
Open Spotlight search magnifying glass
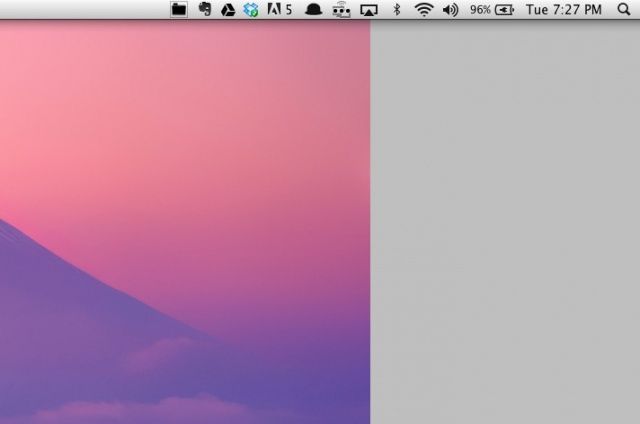(624, 9)
